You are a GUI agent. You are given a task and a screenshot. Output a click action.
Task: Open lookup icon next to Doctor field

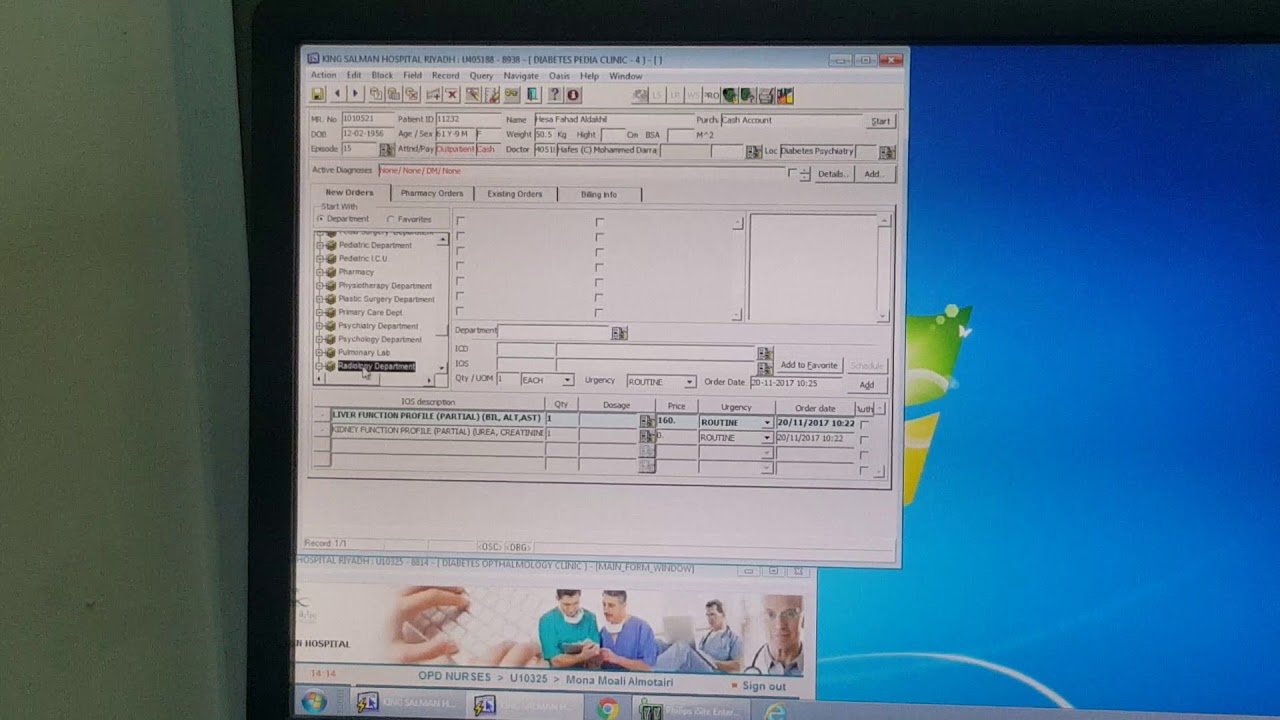[753, 151]
